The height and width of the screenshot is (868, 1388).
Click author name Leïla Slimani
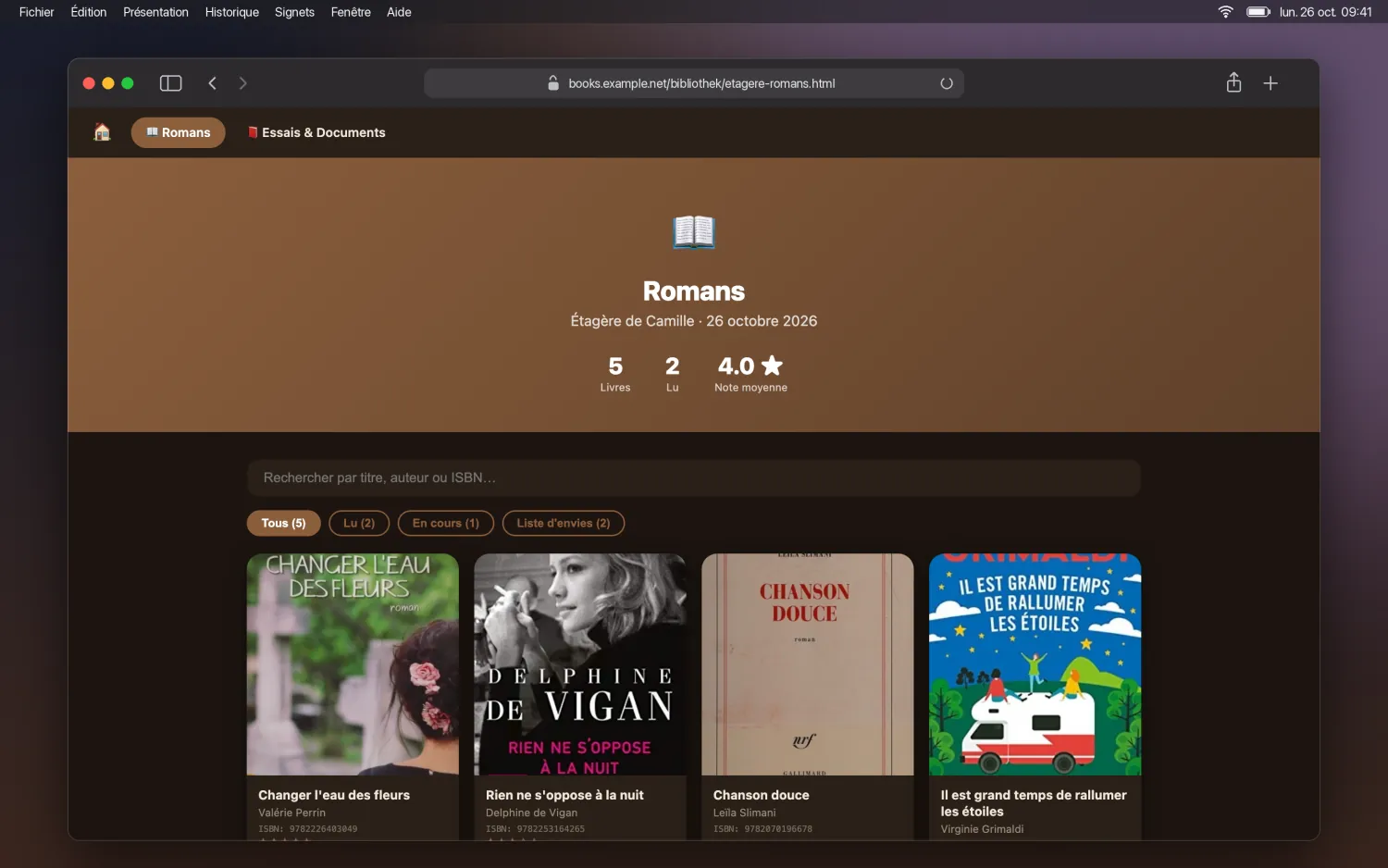[745, 812]
